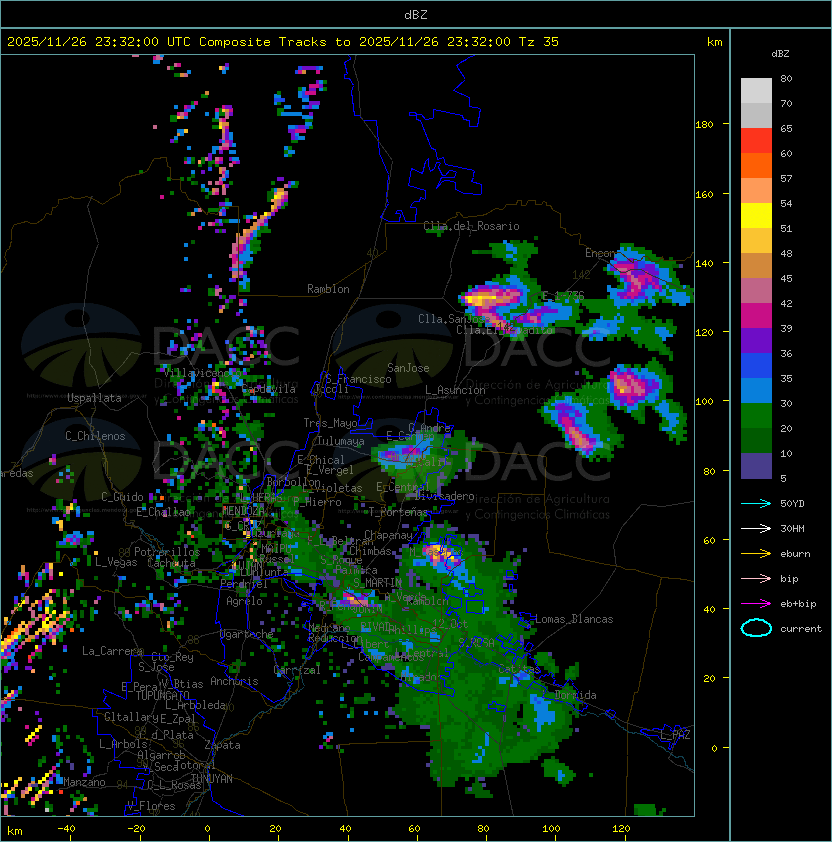Click the 'V_Flores' map label
The image size is (832, 842).
(151, 806)
